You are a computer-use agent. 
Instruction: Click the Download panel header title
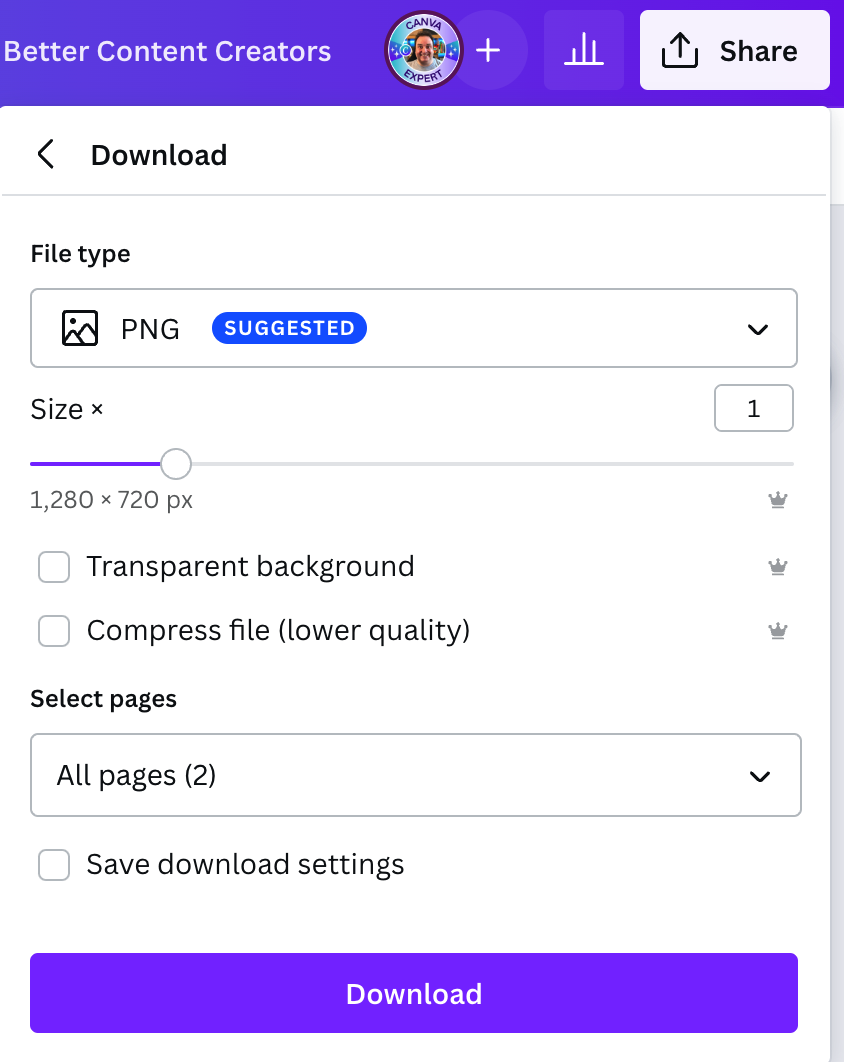coord(159,154)
